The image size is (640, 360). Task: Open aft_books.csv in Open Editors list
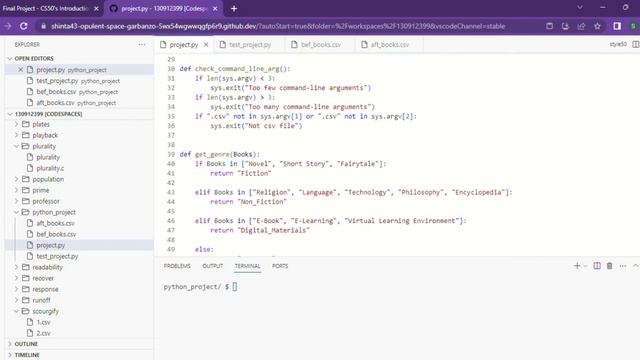pos(79,103)
